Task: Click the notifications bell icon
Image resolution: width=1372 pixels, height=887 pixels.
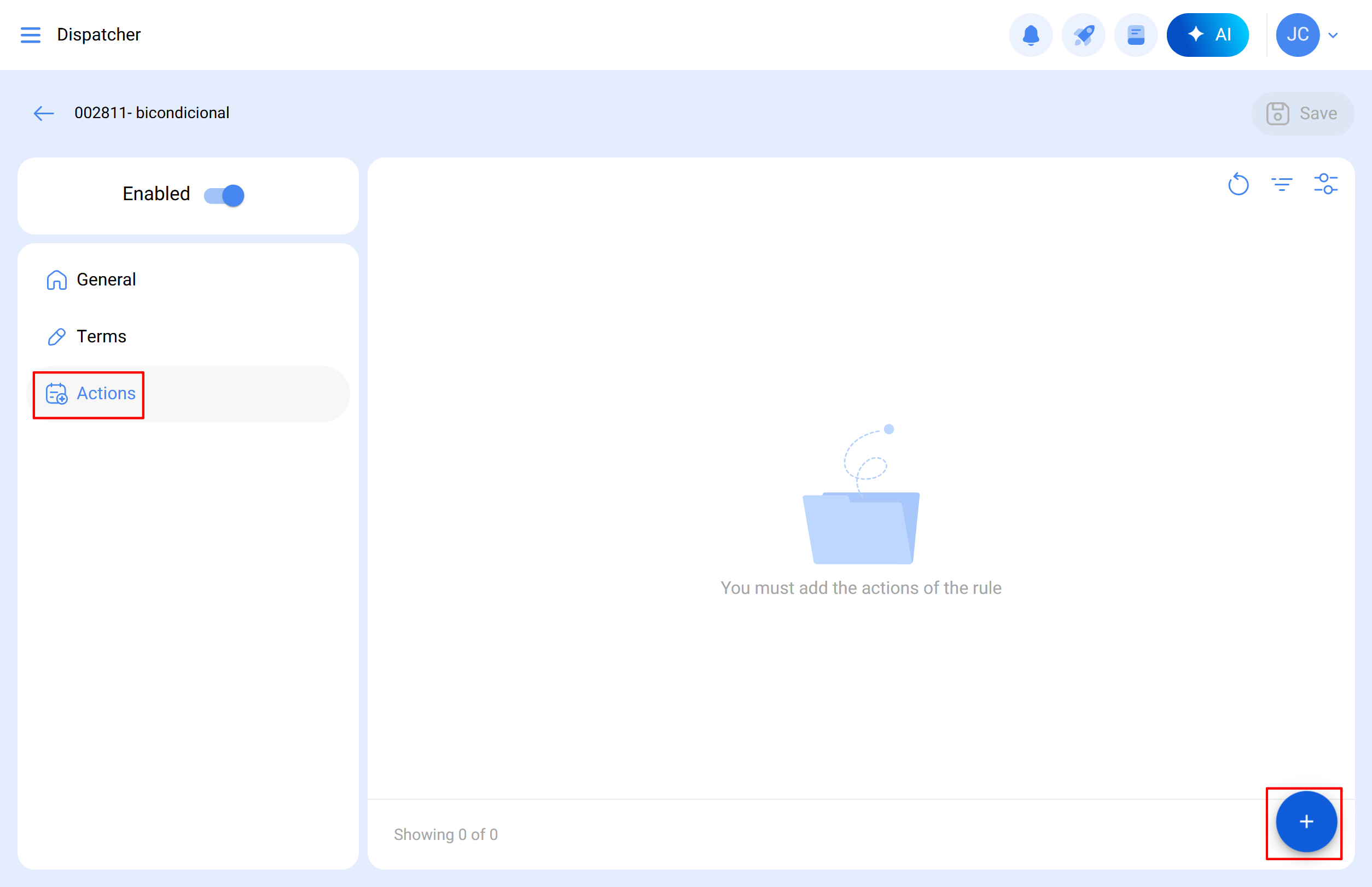Action: coord(1030,34)
